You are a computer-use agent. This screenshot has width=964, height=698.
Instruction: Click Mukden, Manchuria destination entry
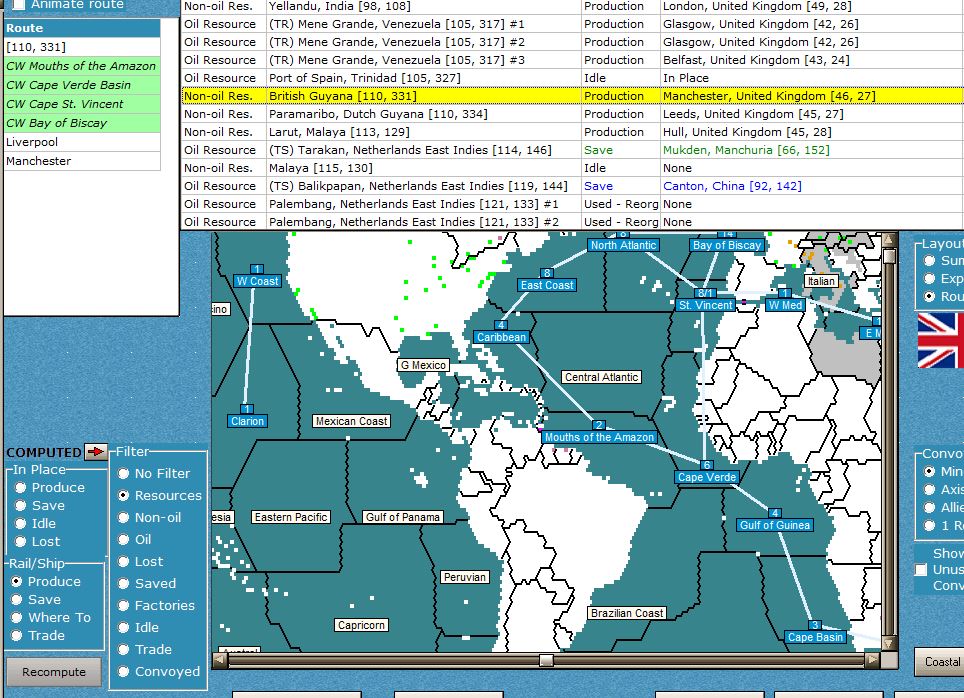pos(746,150)
